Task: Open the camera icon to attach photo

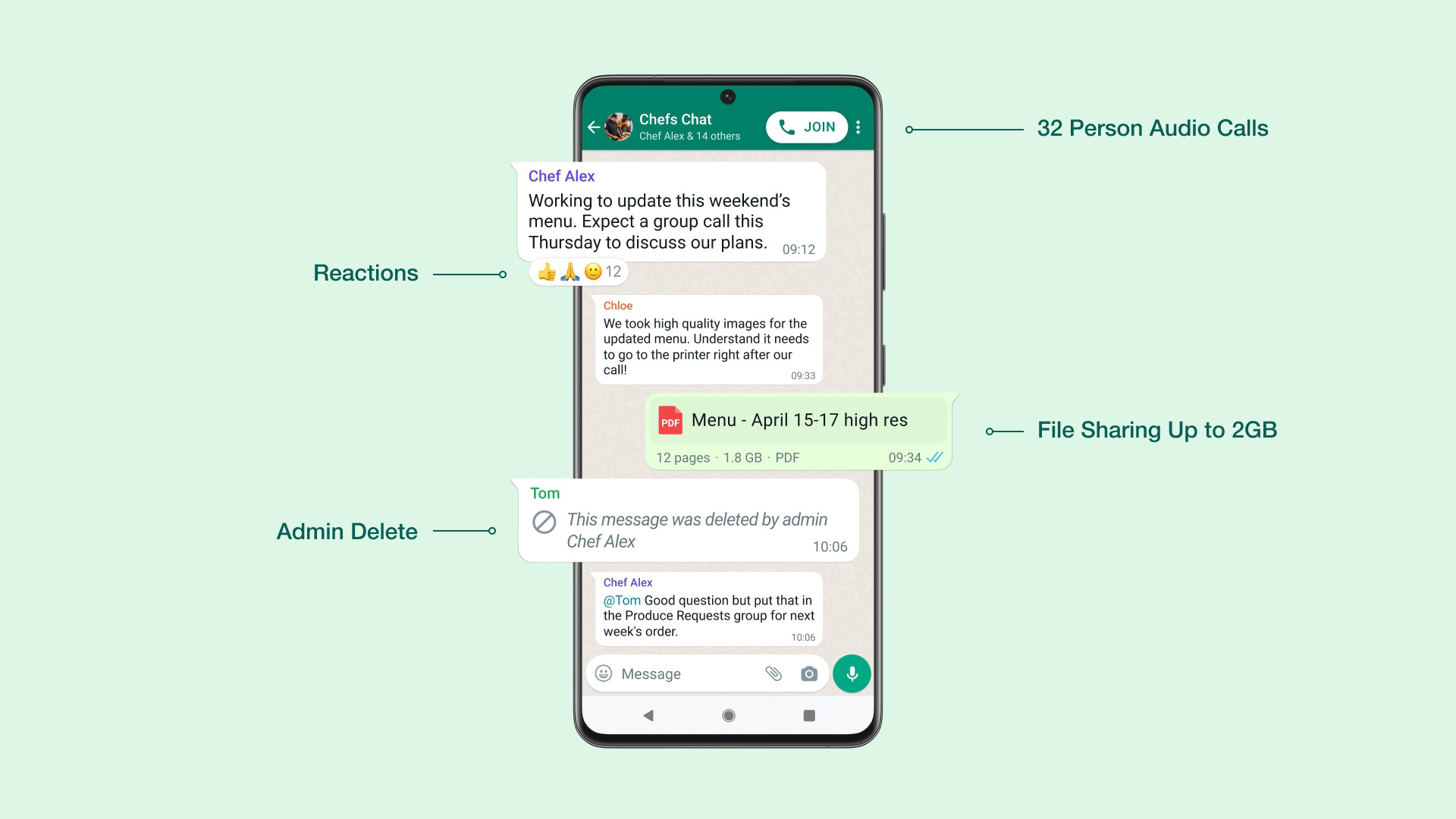Action: tap(808, 673)
